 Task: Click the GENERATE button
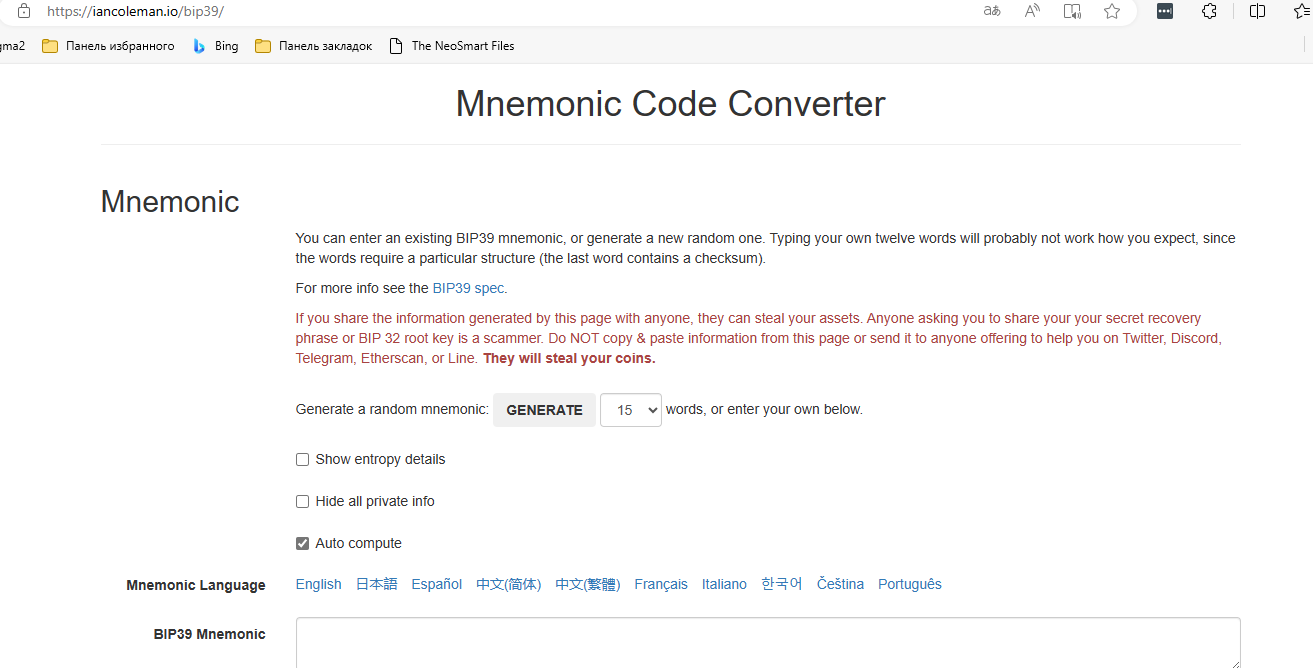[x=544, y=410]
